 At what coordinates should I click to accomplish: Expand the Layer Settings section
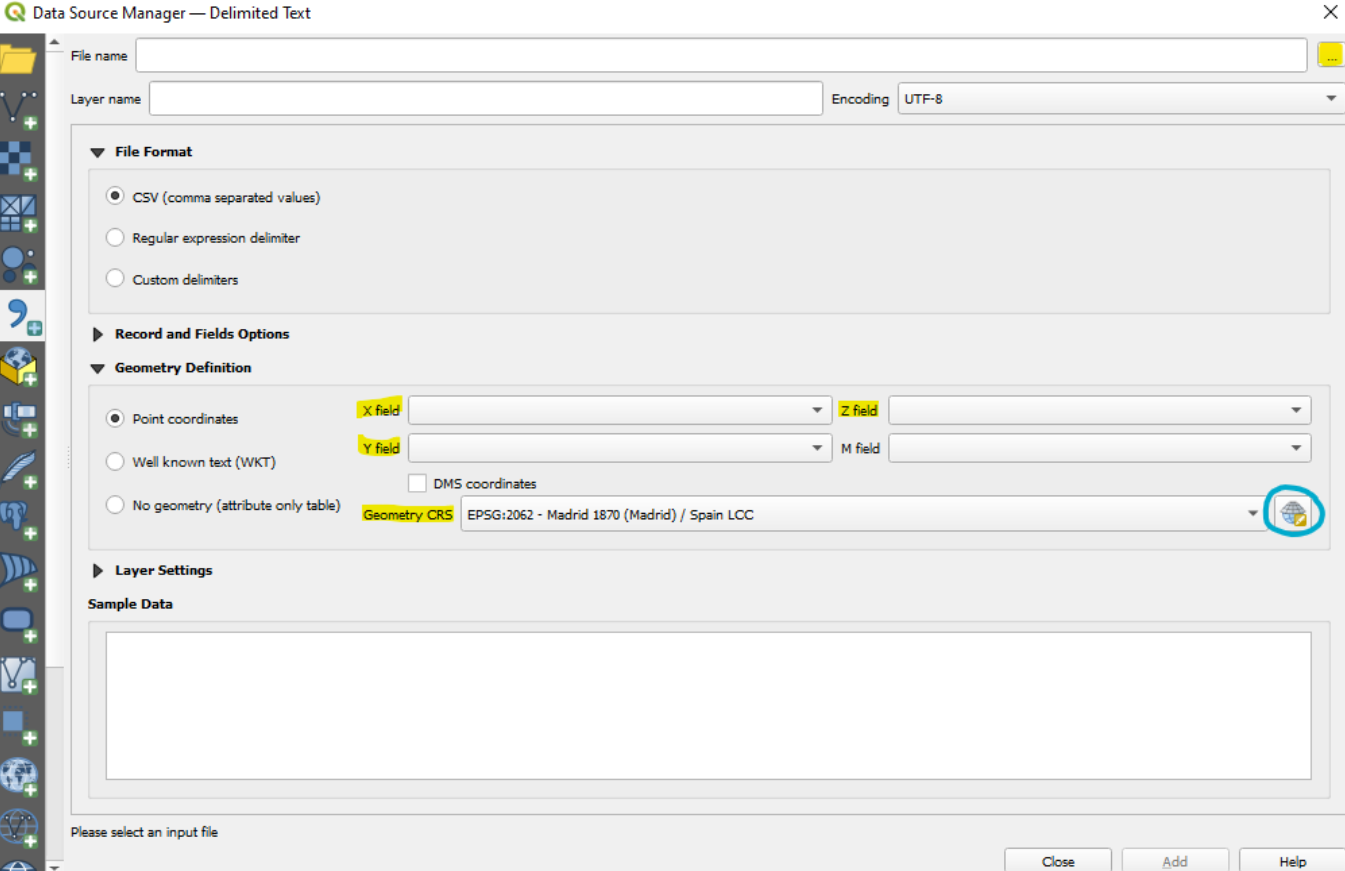click(x=97, y=571)
